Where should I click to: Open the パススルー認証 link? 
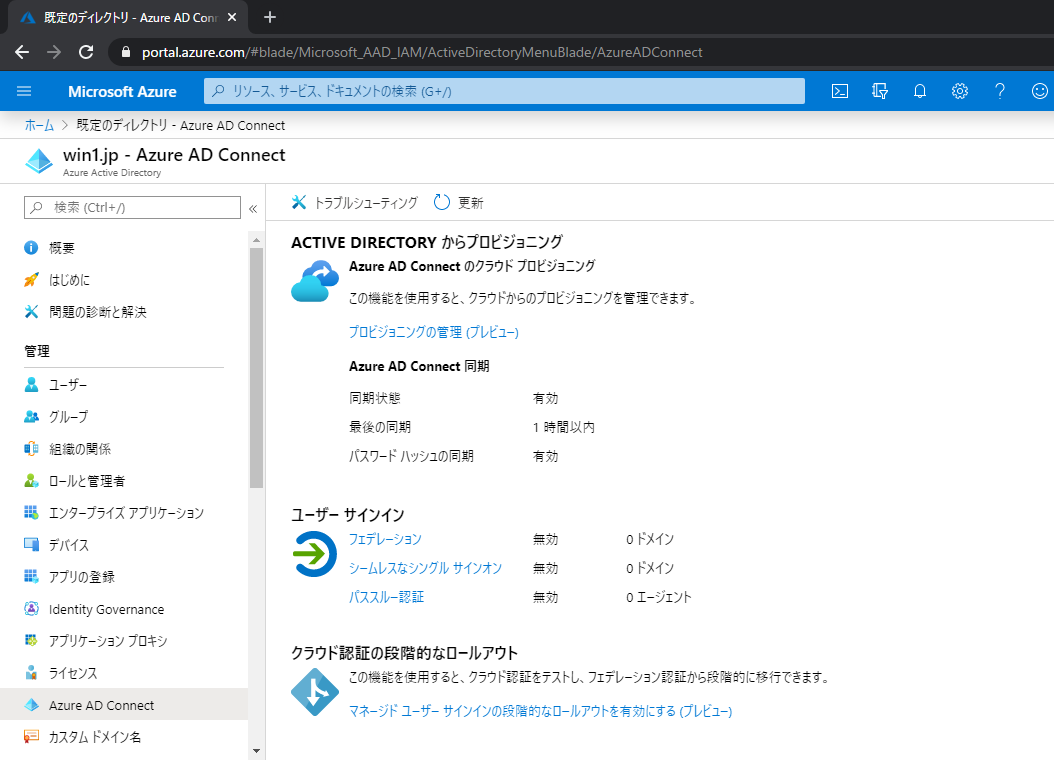(387, 597)
